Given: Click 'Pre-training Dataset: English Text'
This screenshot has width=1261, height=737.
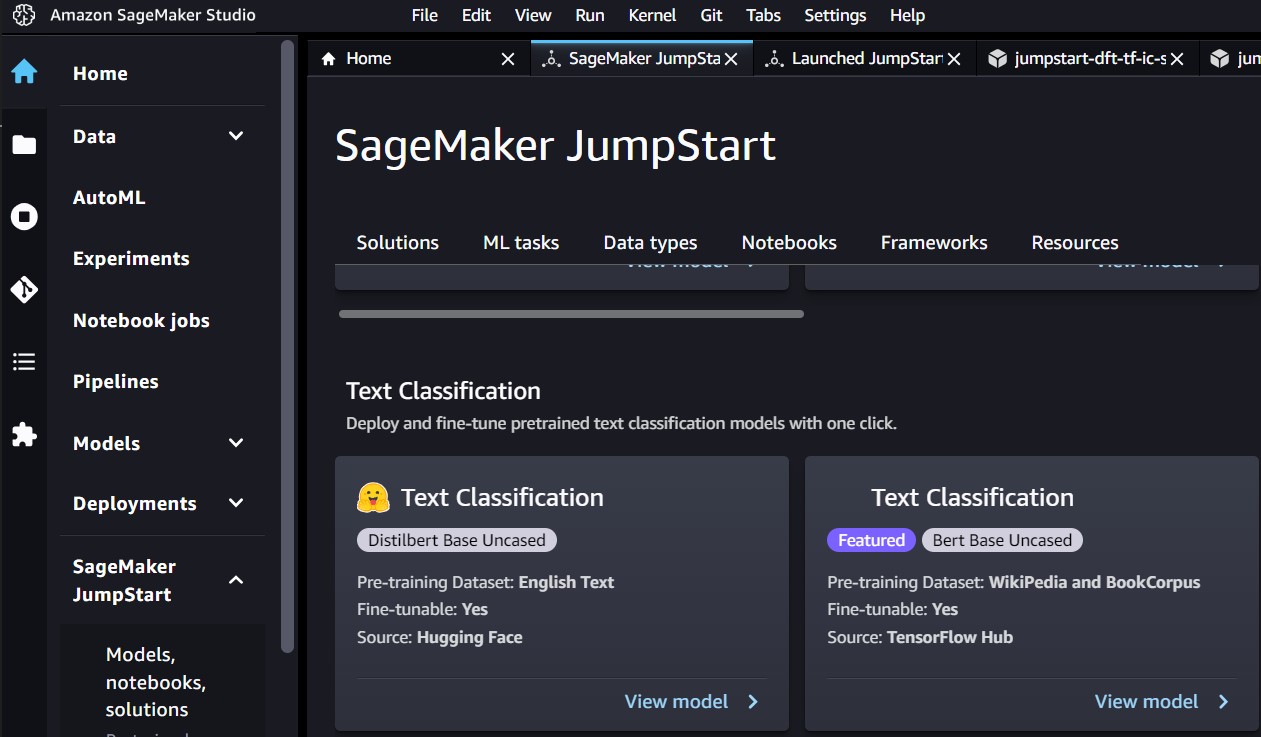Looking at the screenshot, I should click(x=486, y=582).
